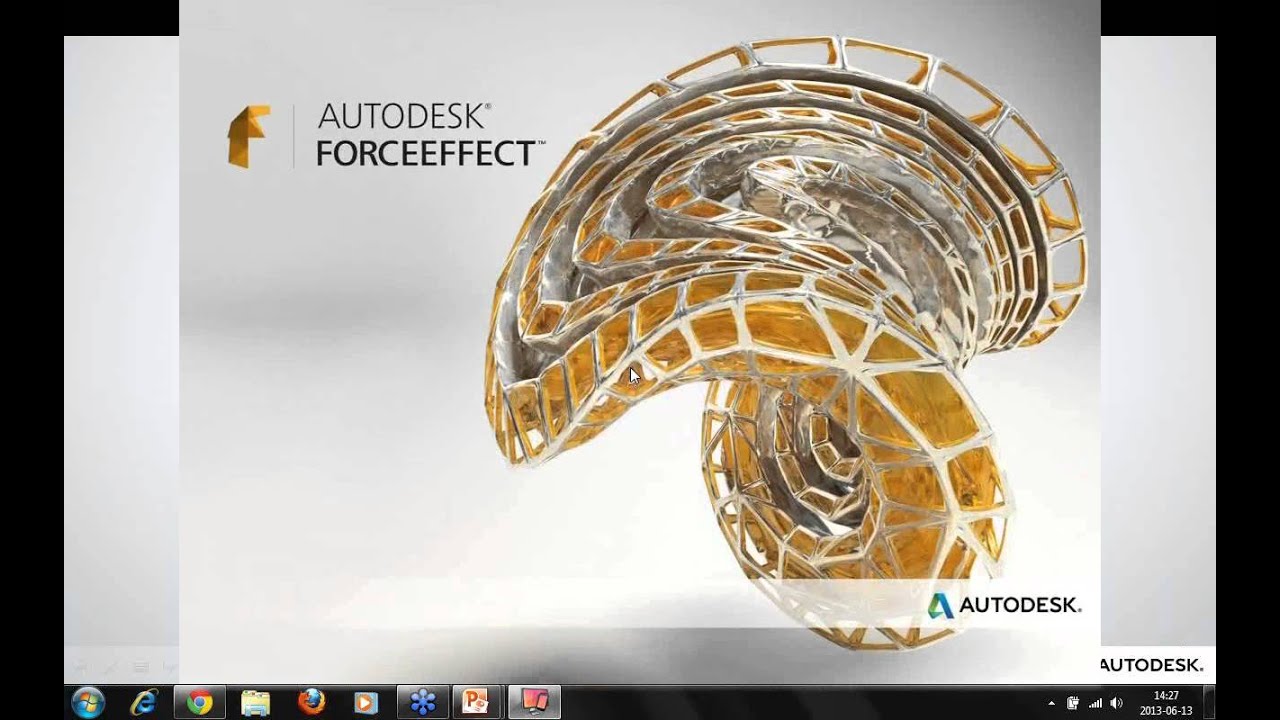Switch to PowerPoint in the taskbar

pyautogui.click(x=479, y=702)
